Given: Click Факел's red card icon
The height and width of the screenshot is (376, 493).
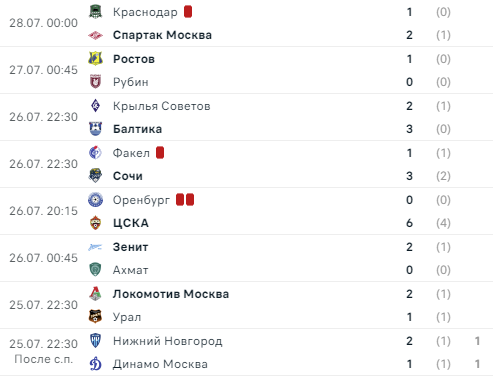Looking at the screenshot, I should click(x=160, y=153).
